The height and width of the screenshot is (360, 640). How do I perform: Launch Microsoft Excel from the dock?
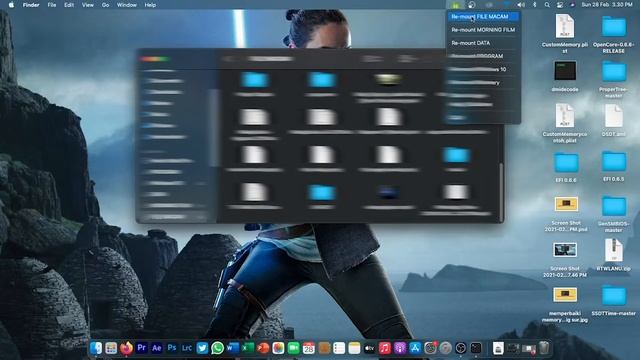[x=248, y=348]
